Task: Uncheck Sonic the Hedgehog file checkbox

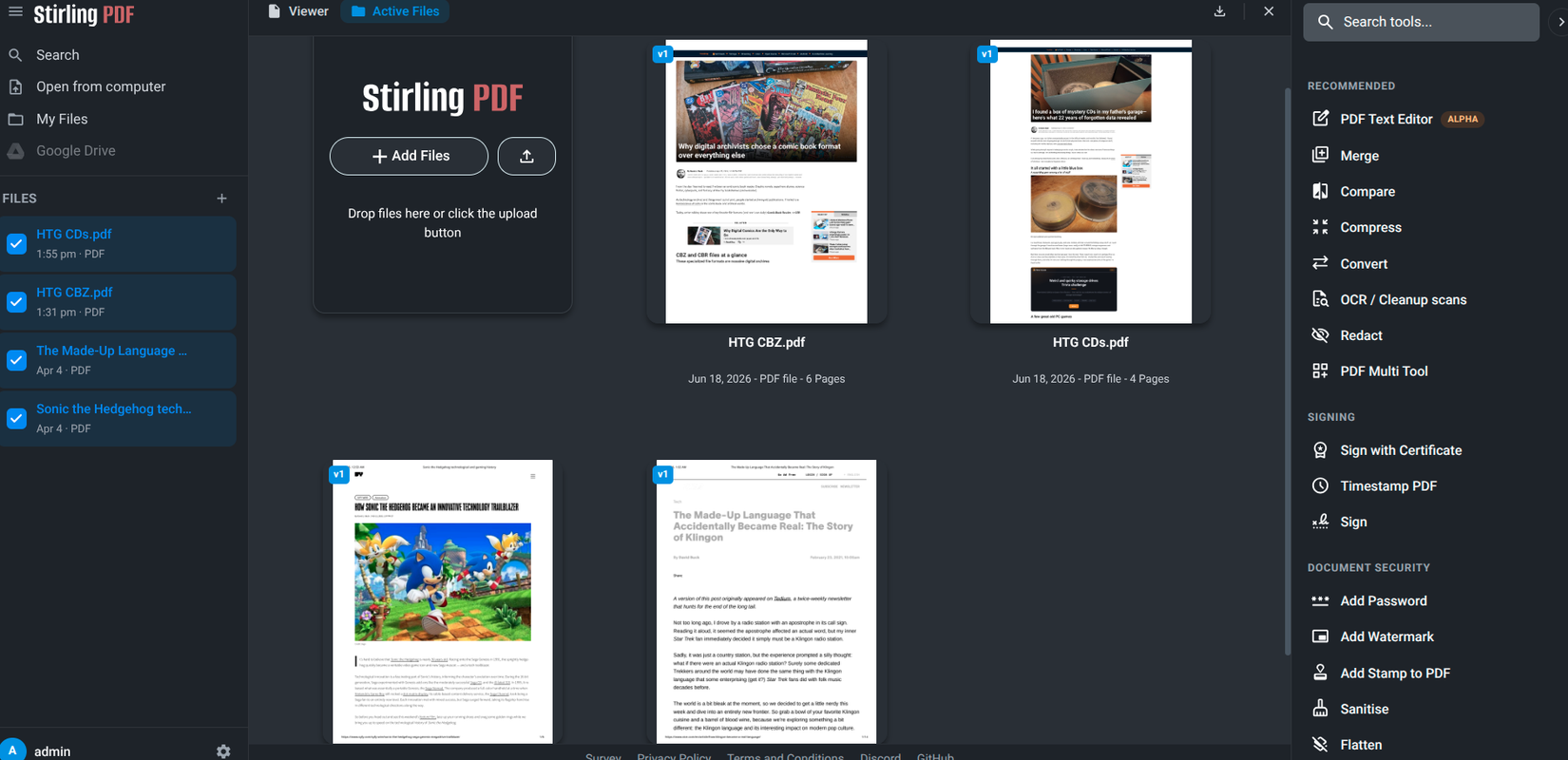Action: 16,419
